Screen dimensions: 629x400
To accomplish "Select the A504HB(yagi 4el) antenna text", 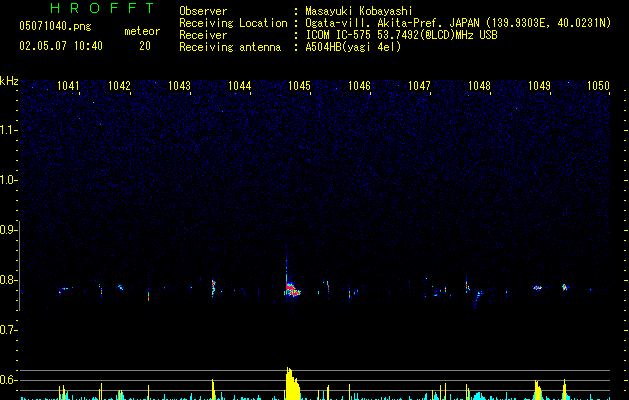I will pyautogui.click(x=353, y=47).
